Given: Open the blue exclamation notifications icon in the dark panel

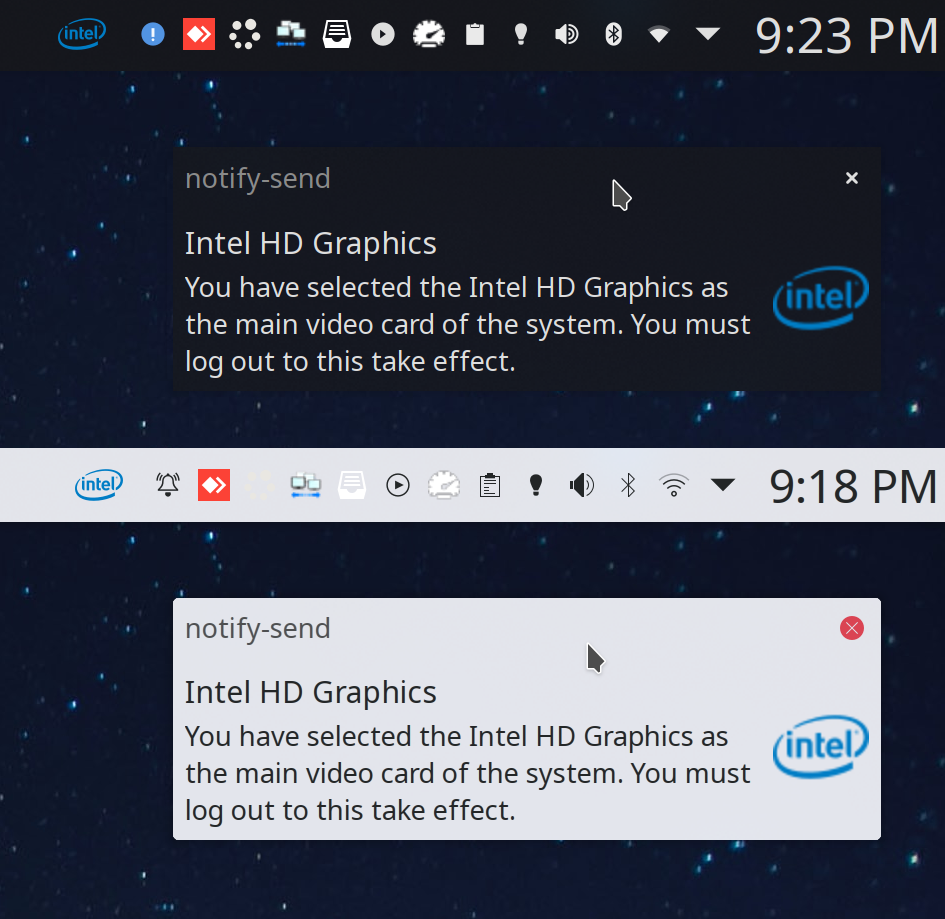Looking at the screenshot, I should point(153,34).
